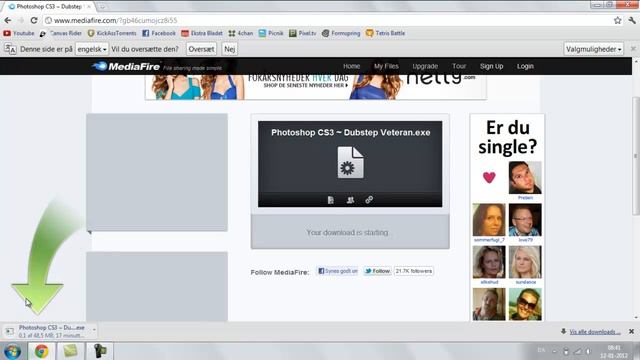640x360 pixels.
Task: Select the Photoshop CS3 browser tab
Action: pyautogui.click(x=49, y=7)
